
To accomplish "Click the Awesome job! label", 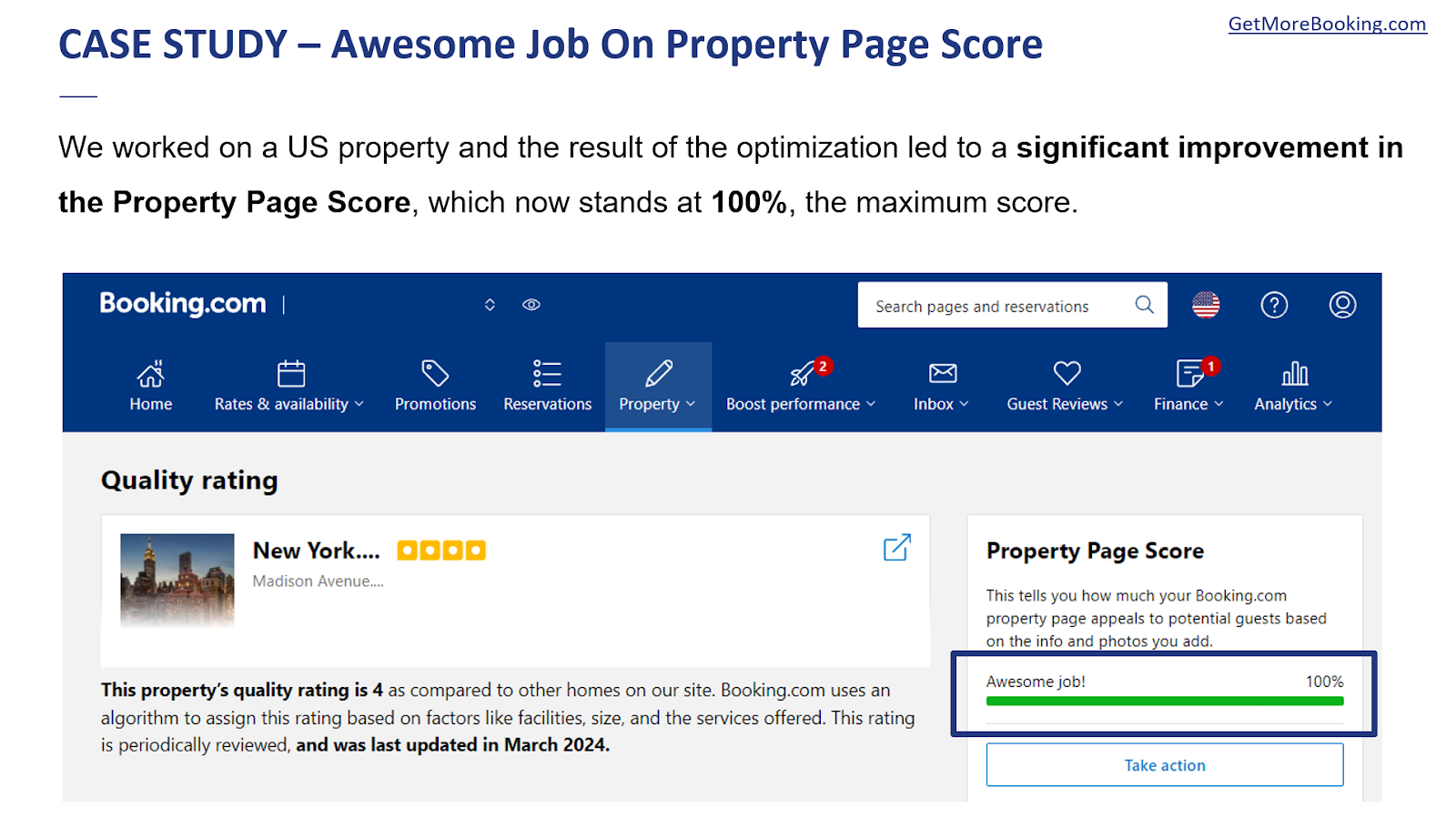I will pos(1036,682).
